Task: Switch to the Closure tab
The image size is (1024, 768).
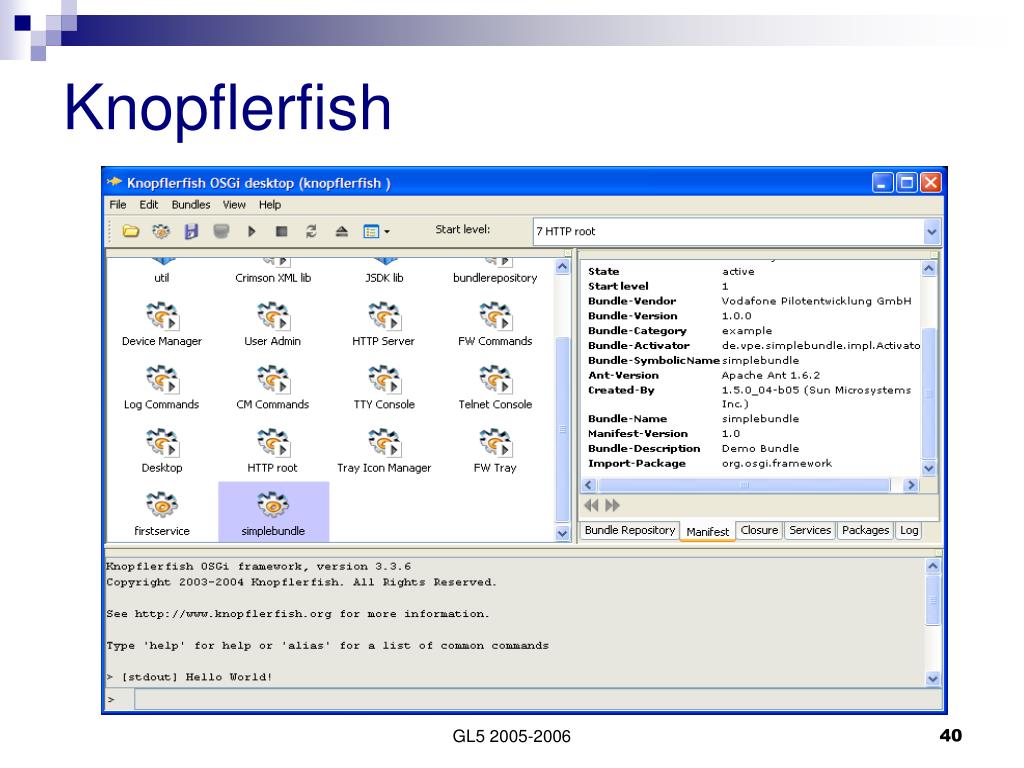Action: pos(759,530)
